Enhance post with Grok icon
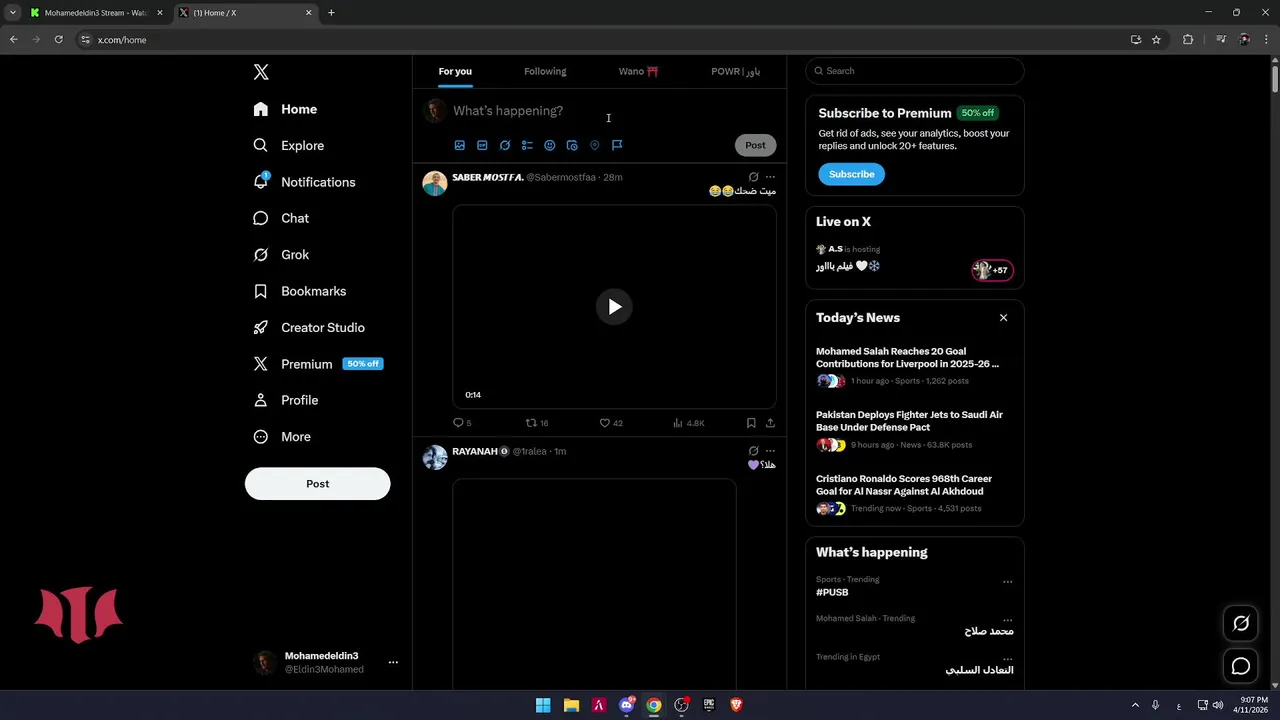 tap(505, 145)
